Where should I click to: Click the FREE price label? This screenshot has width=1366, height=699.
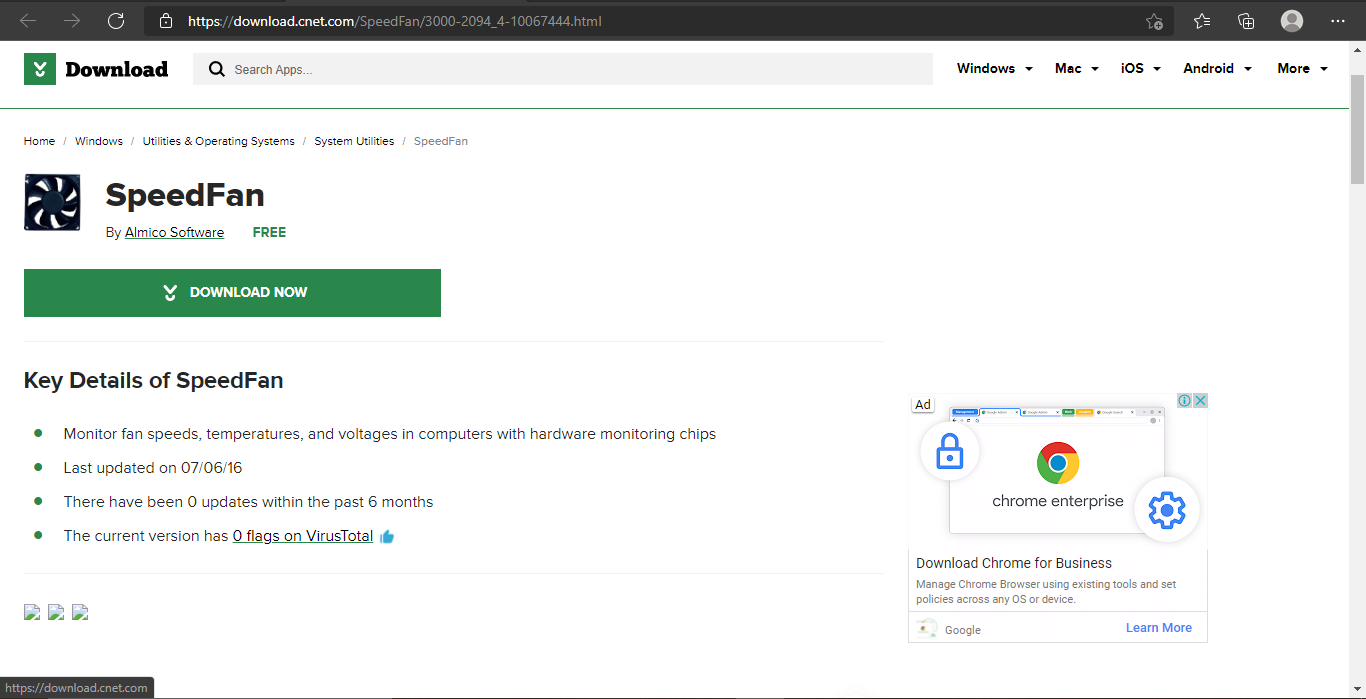pos(269,232)
